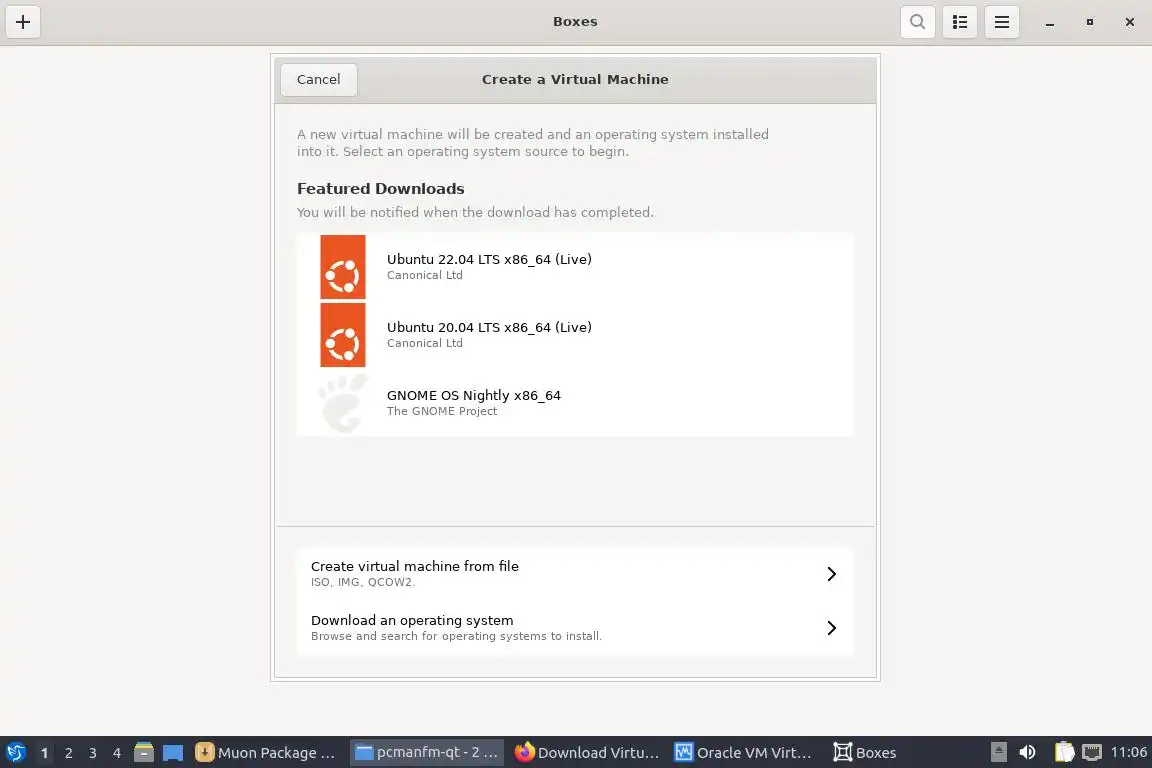Click Boxes taskbar entry
Image resolution: width=1152 pixels, height=768 pixels.
865,753
